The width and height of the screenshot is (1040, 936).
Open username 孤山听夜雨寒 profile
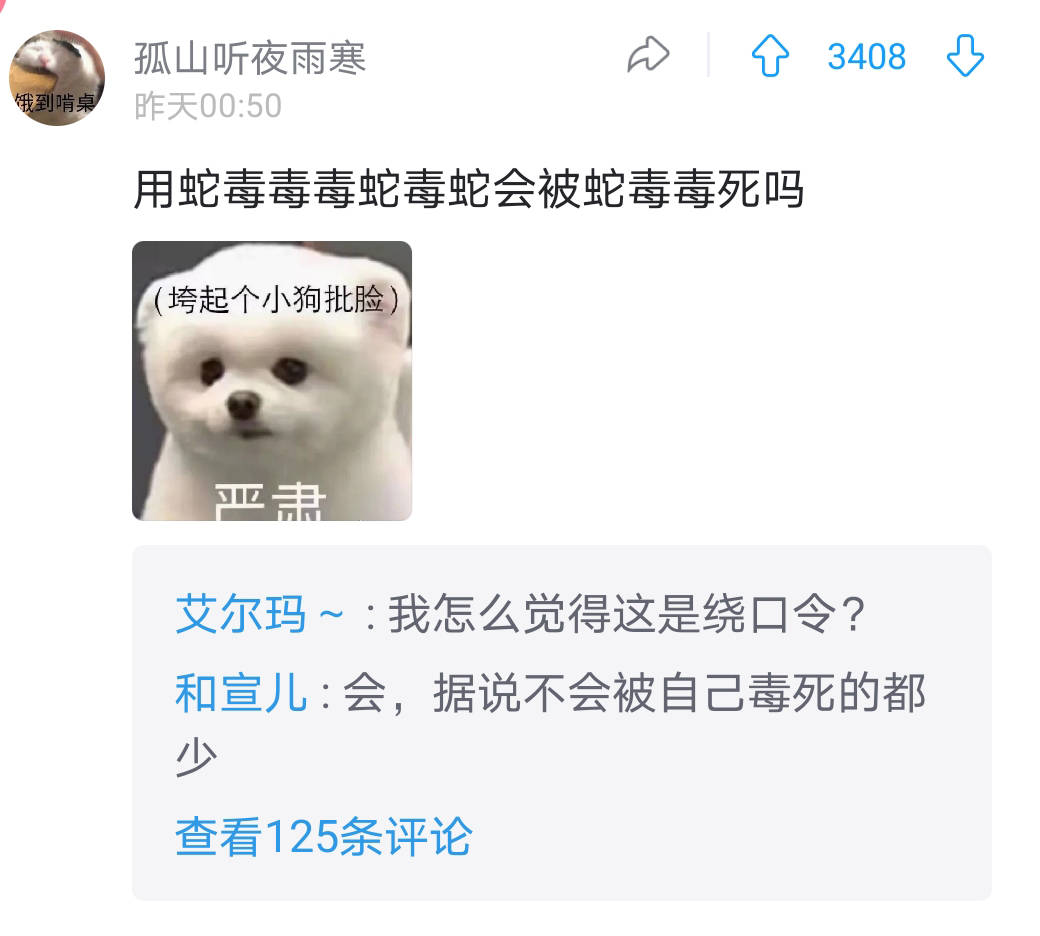[x=250, y=58]
